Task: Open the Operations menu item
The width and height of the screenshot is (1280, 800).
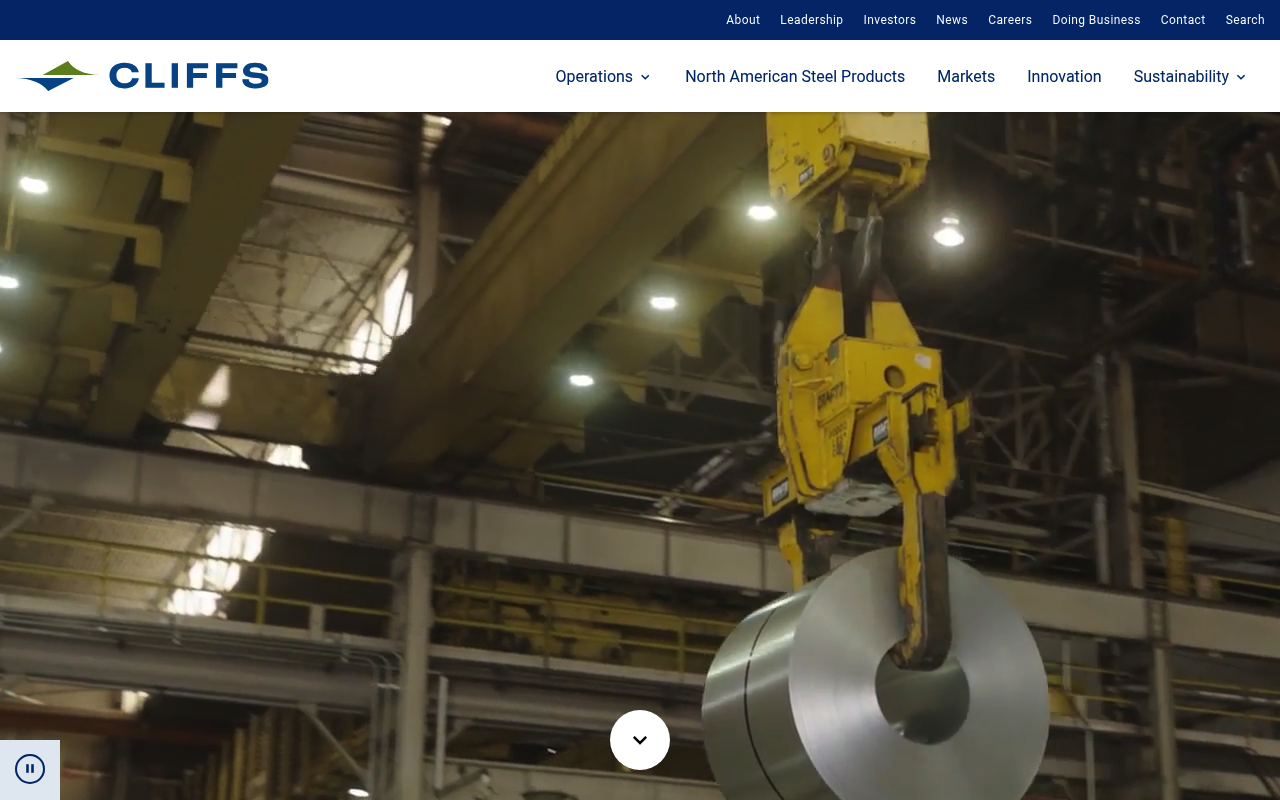Action: [594, 77]
